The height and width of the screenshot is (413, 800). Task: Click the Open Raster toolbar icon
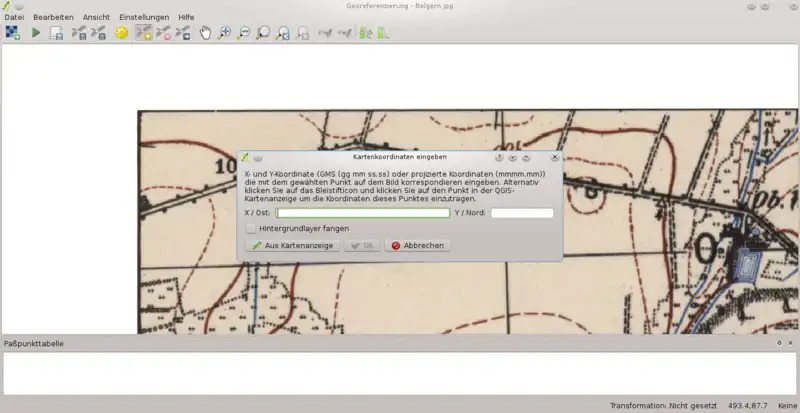12,33
